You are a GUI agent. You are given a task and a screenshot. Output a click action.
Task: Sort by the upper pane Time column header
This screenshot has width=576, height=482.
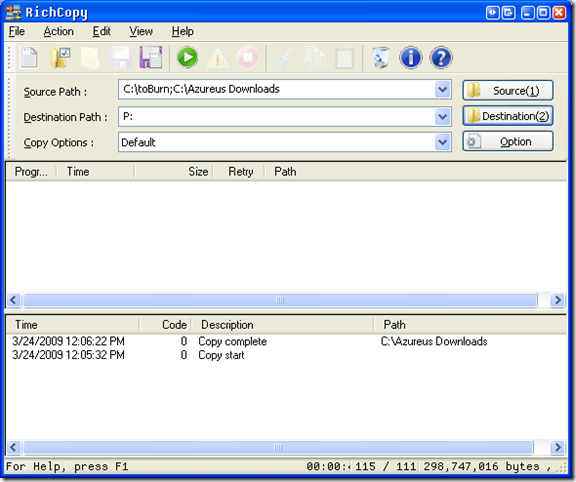(x=96, y=172)
